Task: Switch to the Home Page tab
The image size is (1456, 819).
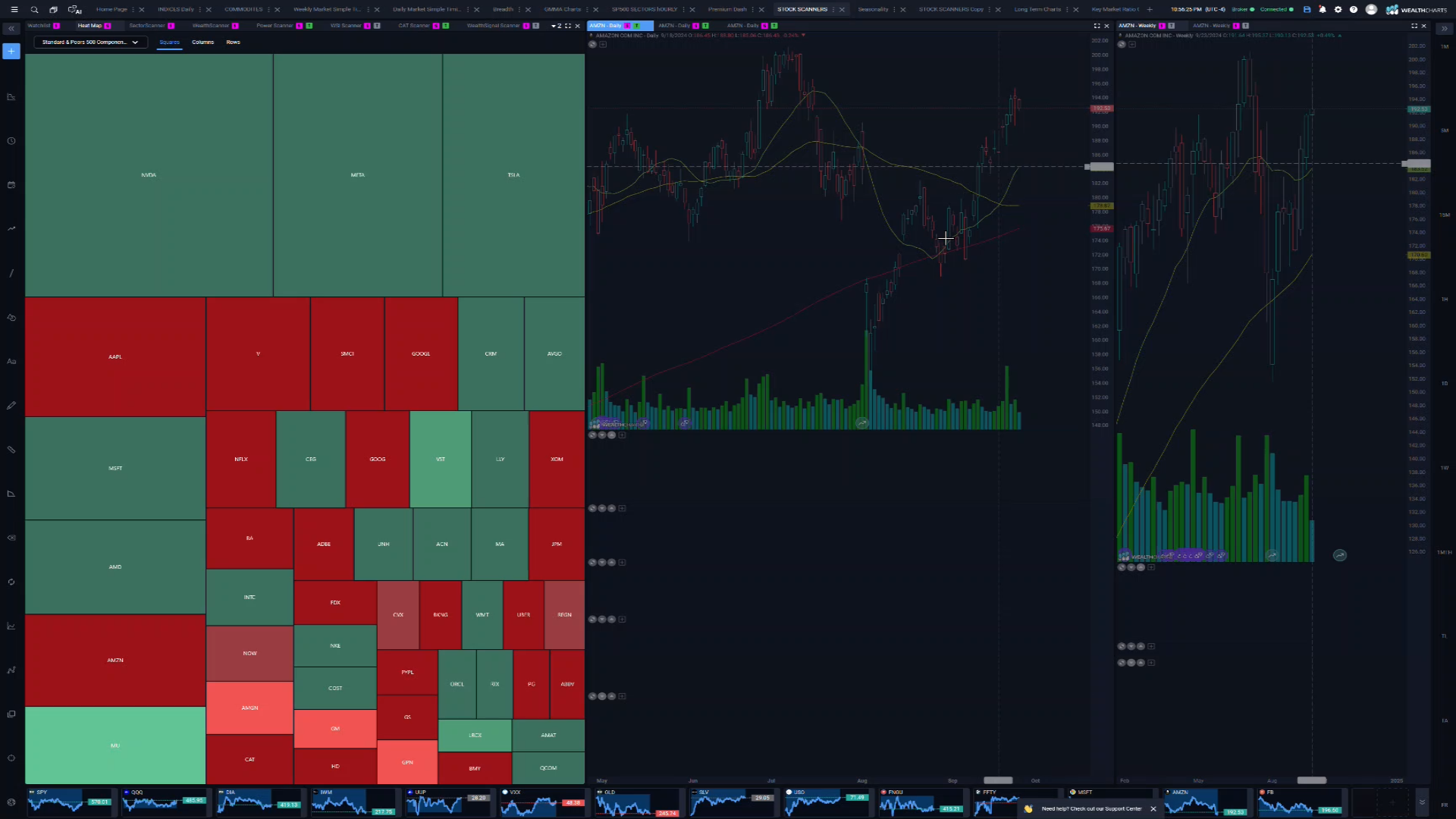Action: click(x=111, y=10)
